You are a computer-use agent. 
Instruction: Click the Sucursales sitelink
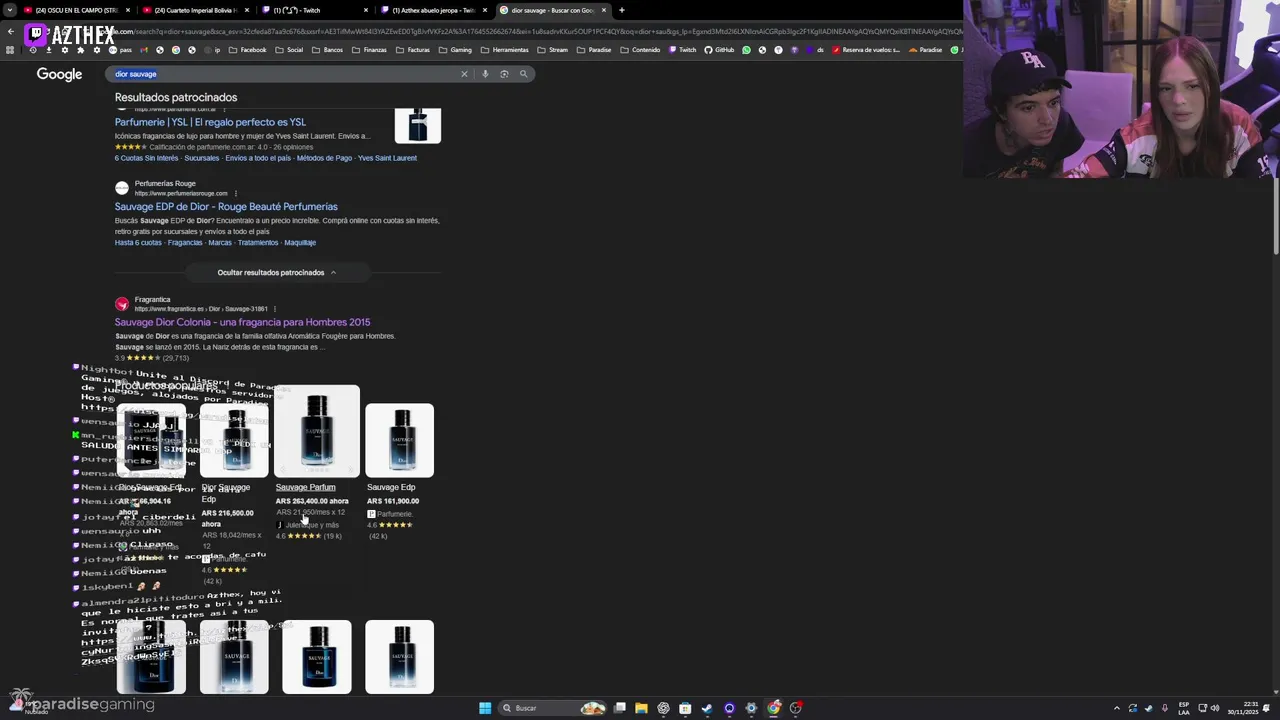tap(202, 158)
